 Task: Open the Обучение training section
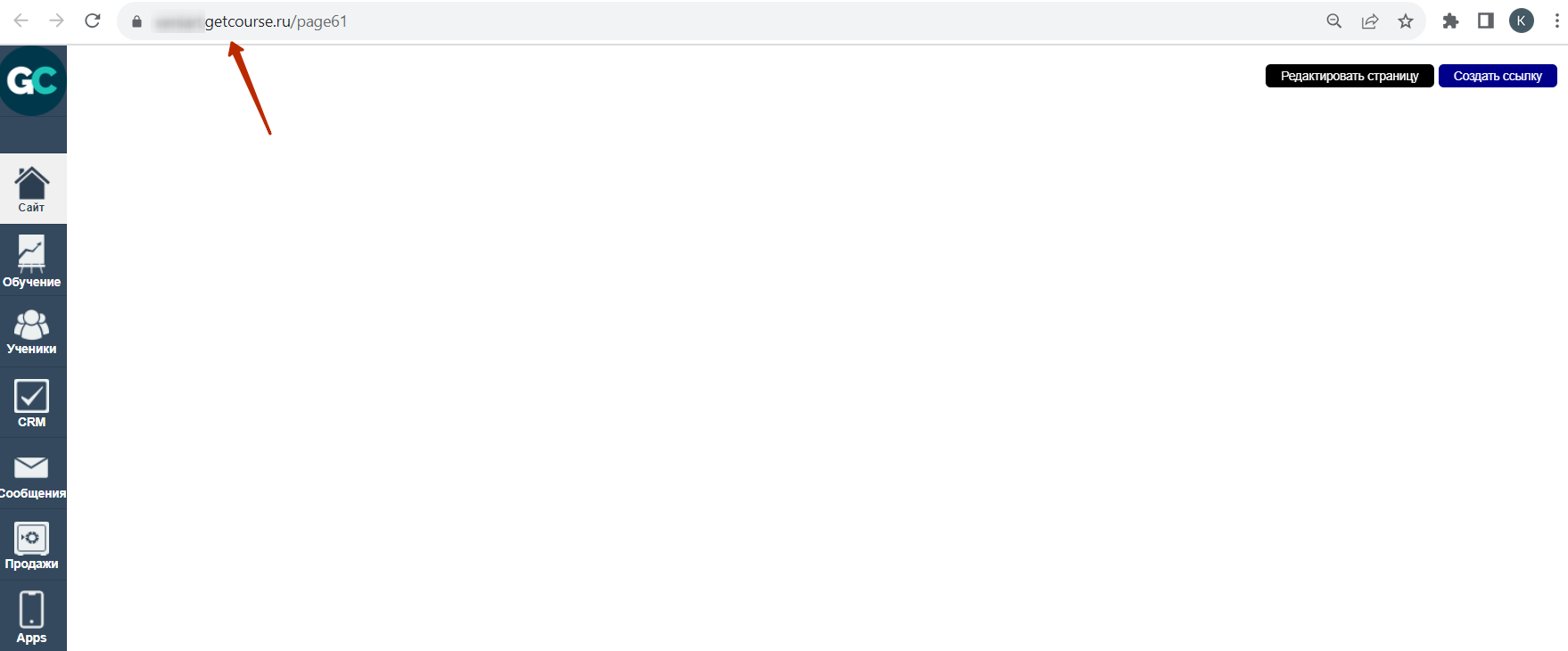point(32,260)
